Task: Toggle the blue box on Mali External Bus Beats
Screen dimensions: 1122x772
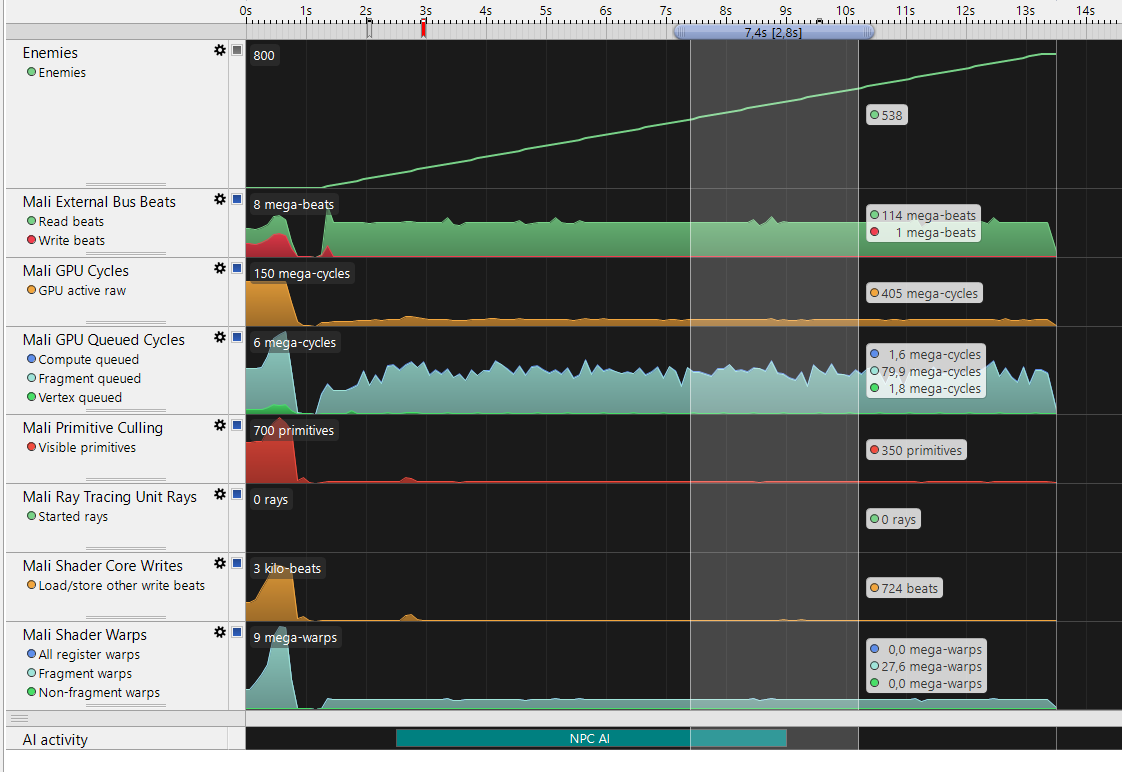Action: click(x=237, y=199)
